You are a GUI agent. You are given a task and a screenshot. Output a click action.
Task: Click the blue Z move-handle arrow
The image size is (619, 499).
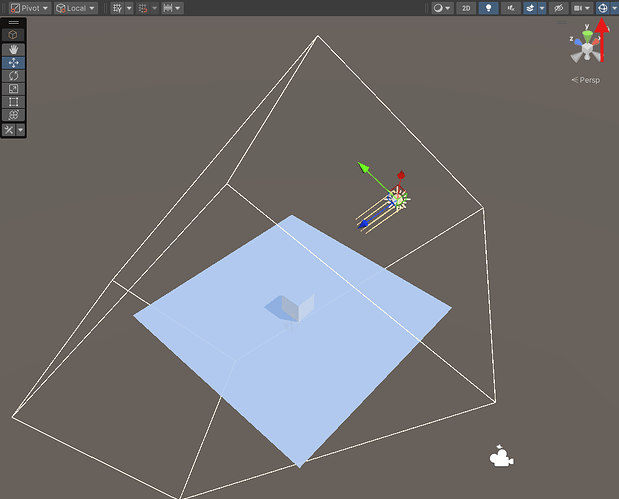(363, 224)
